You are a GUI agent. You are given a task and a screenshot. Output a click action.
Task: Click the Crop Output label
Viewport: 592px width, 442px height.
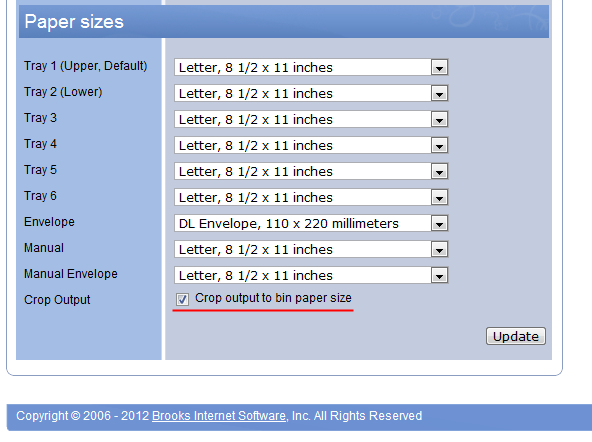pos(57,300)
